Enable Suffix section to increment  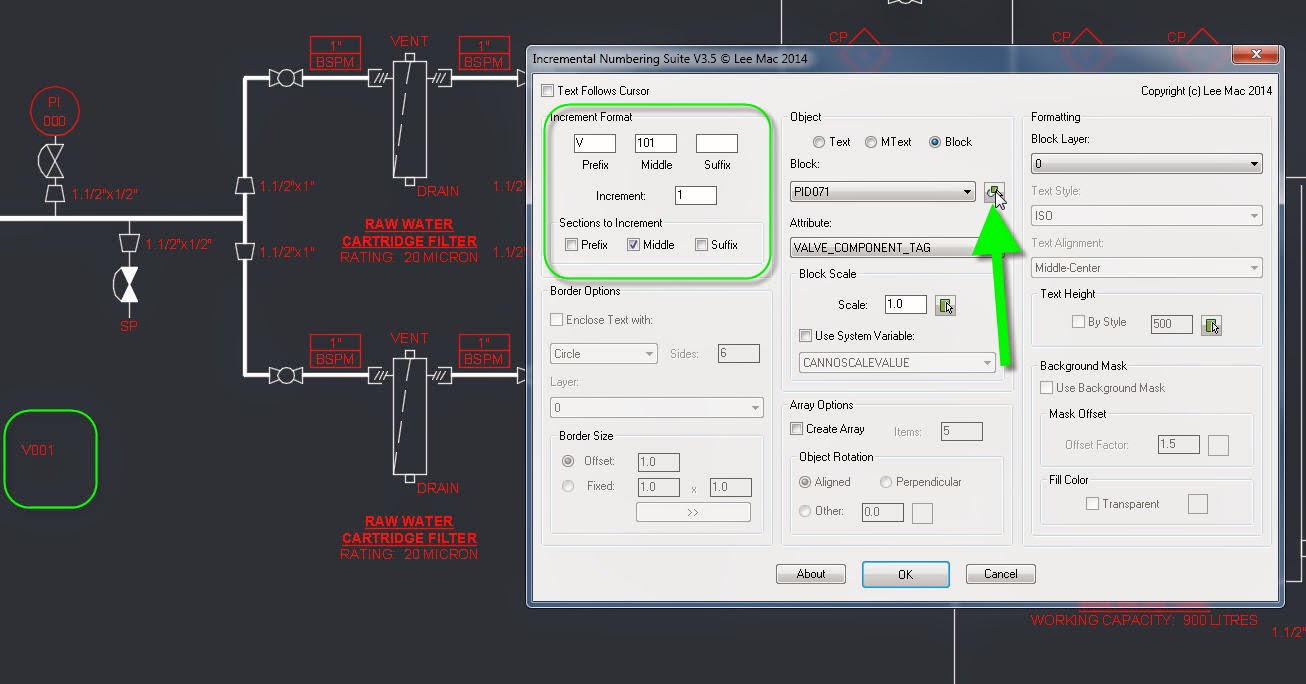coord(701,245)
